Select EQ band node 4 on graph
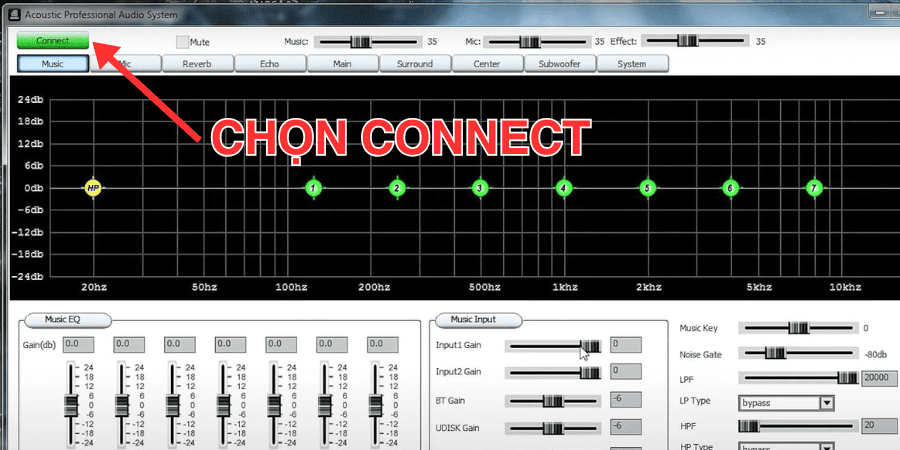Viewport: 900px width, 450px height. 564,188
